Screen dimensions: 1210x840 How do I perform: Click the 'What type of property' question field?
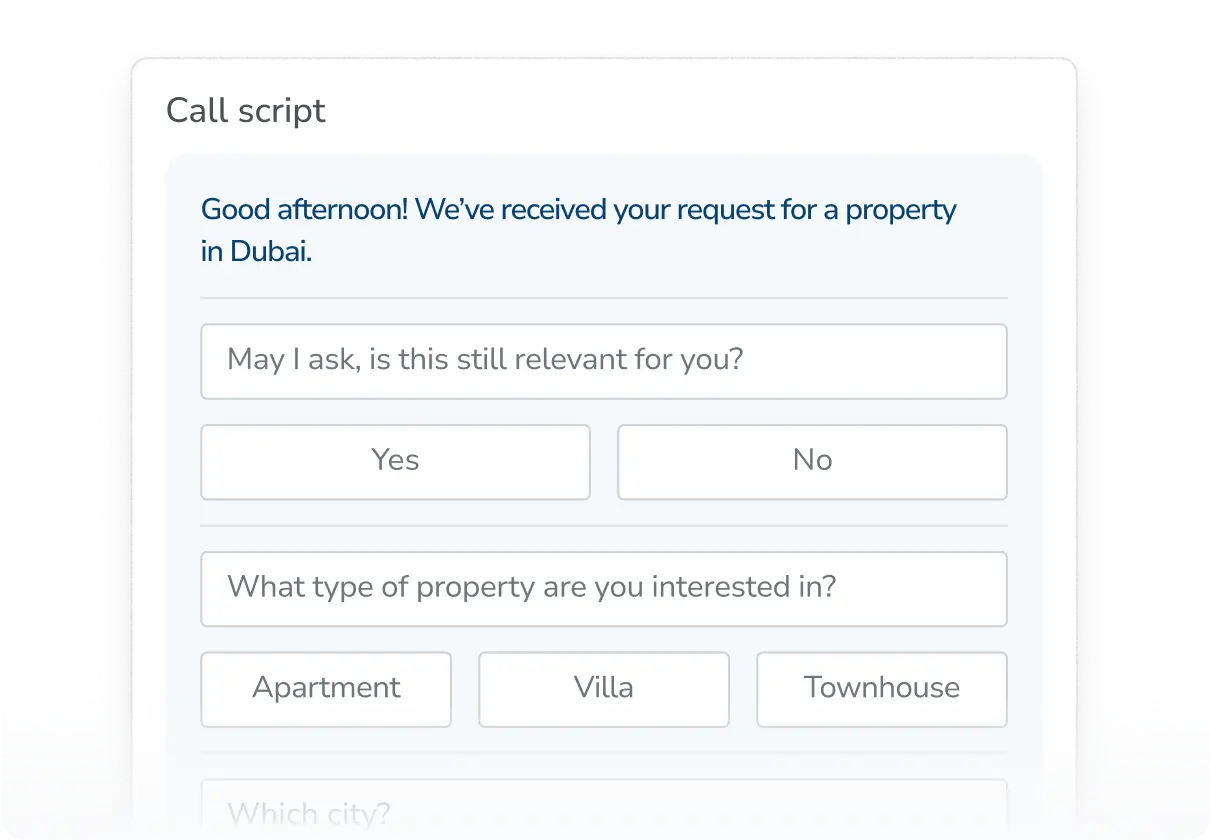pos(603,588)
